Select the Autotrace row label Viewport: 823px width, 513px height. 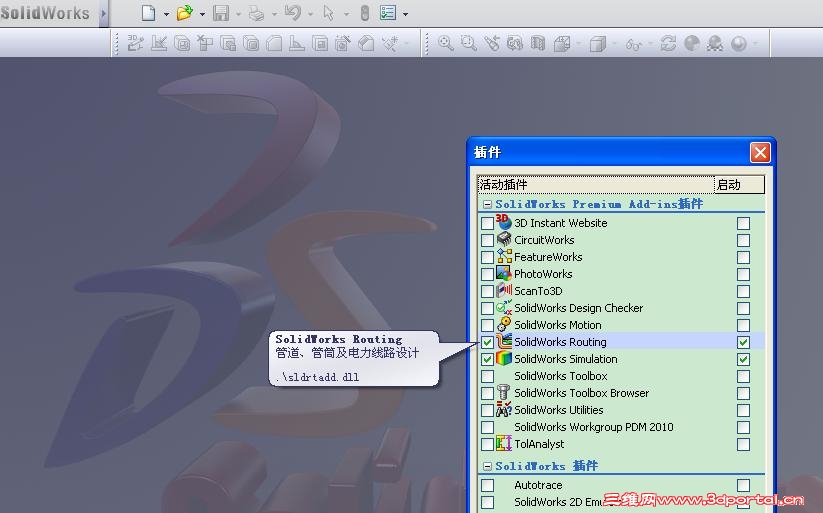pos(538,485)
